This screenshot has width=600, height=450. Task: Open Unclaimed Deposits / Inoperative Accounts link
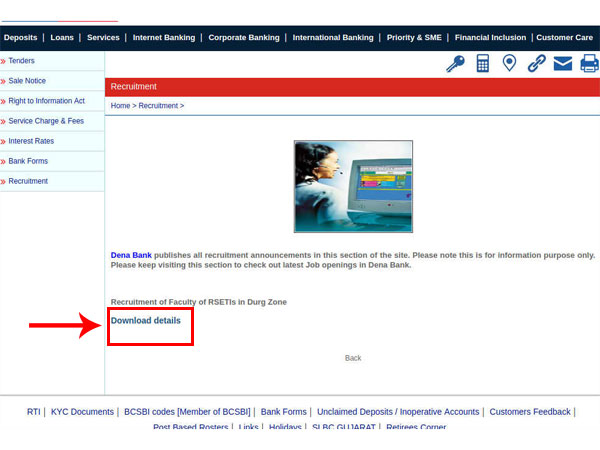coord(398,412)
